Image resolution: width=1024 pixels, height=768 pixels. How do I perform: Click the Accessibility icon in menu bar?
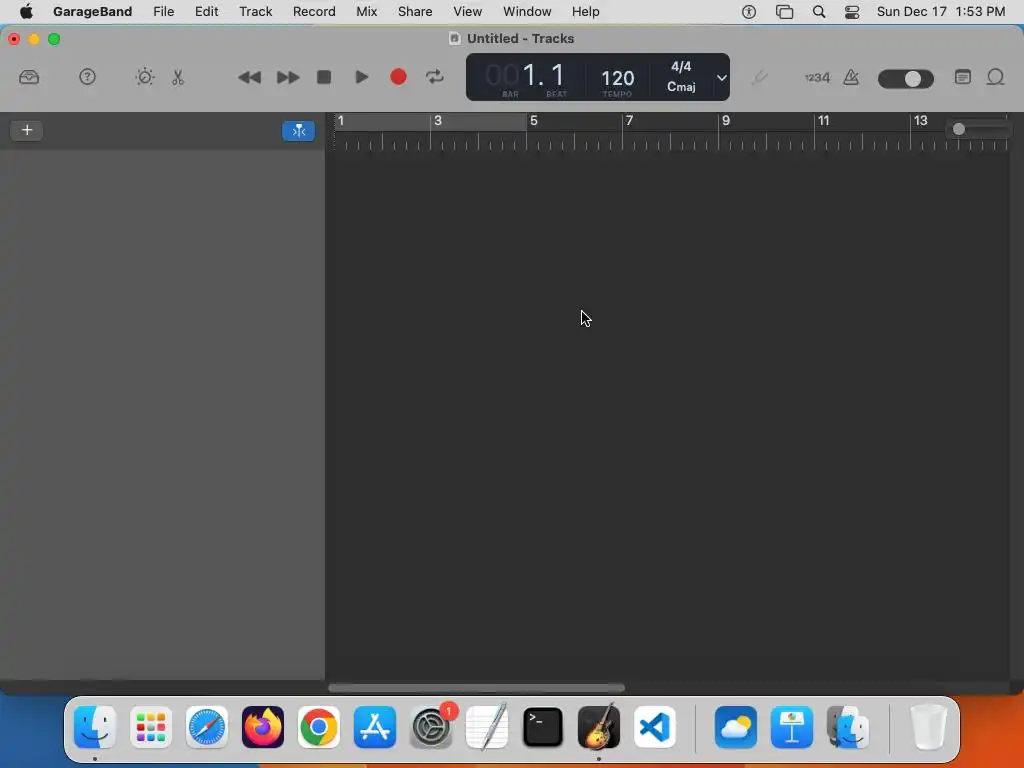[749, 12]
